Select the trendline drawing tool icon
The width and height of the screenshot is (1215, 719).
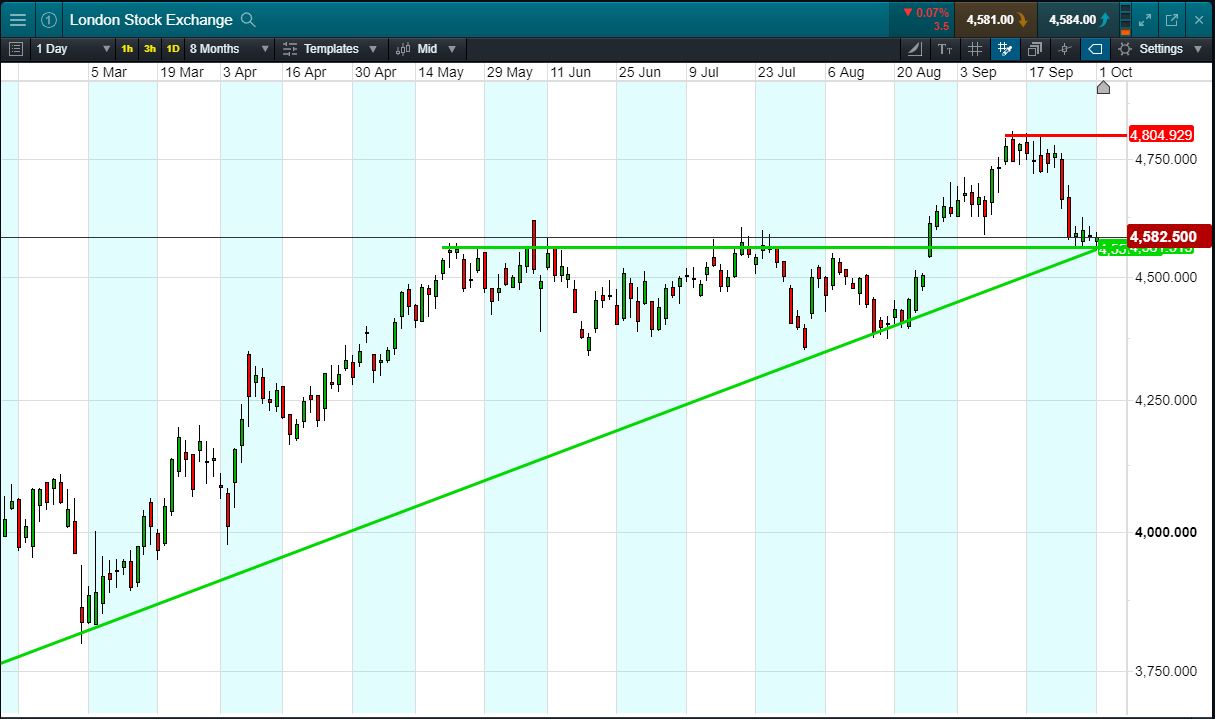coord(915,49)
